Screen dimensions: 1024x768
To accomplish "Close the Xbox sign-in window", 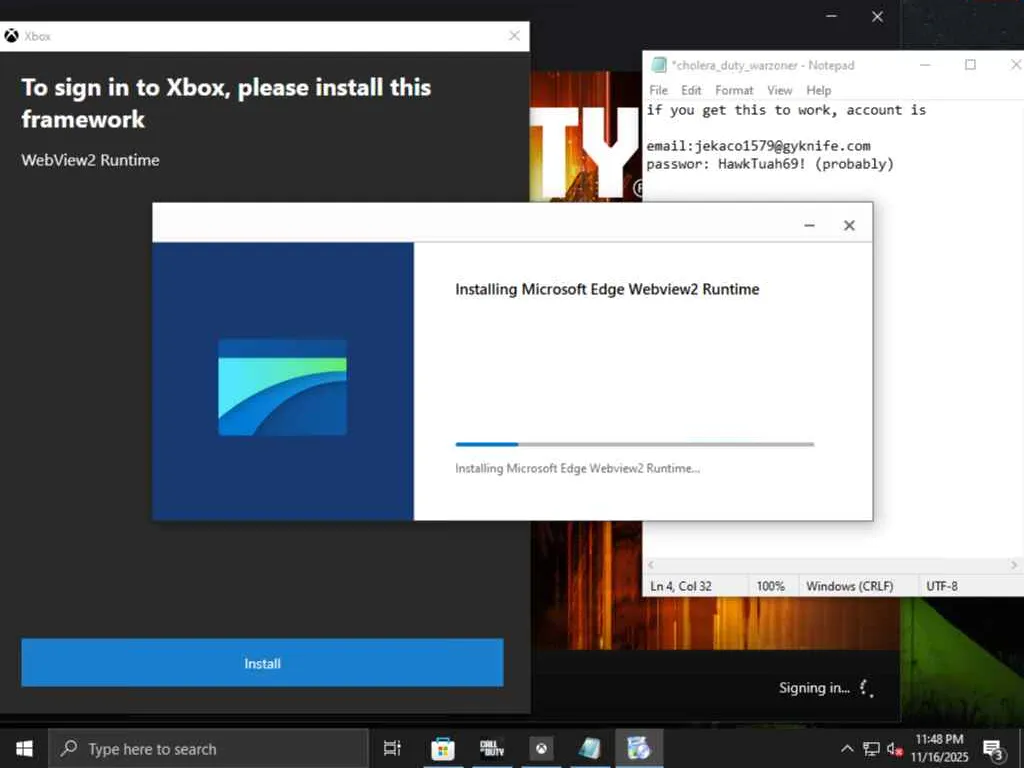I will tap(515, 36).
